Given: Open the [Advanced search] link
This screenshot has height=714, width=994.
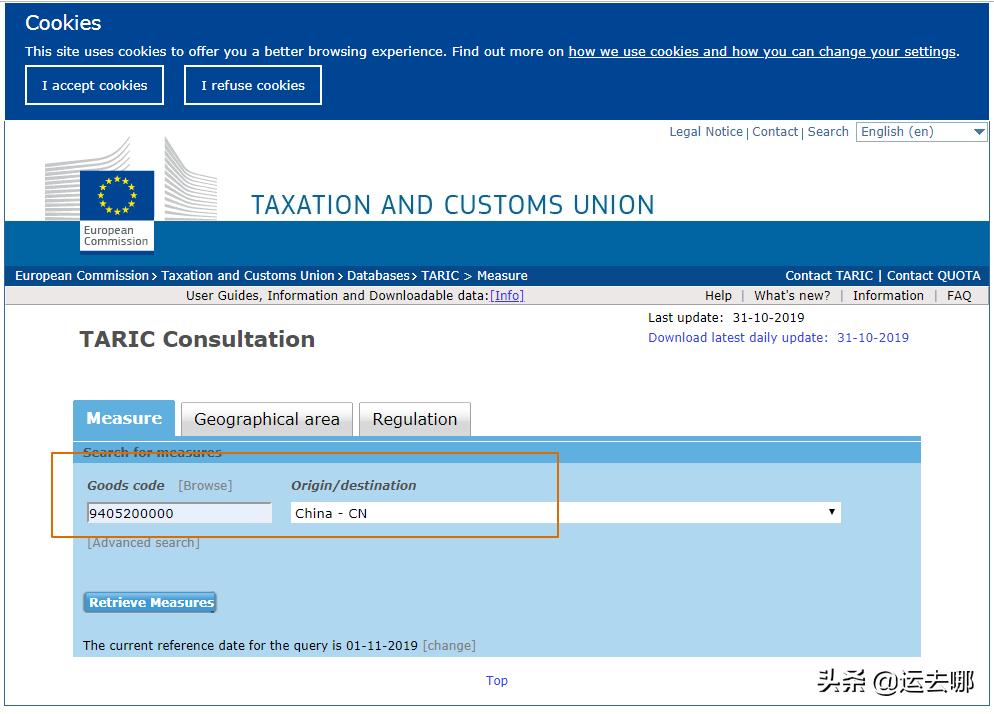Looking at the screenshot, I should pos(143,543).
